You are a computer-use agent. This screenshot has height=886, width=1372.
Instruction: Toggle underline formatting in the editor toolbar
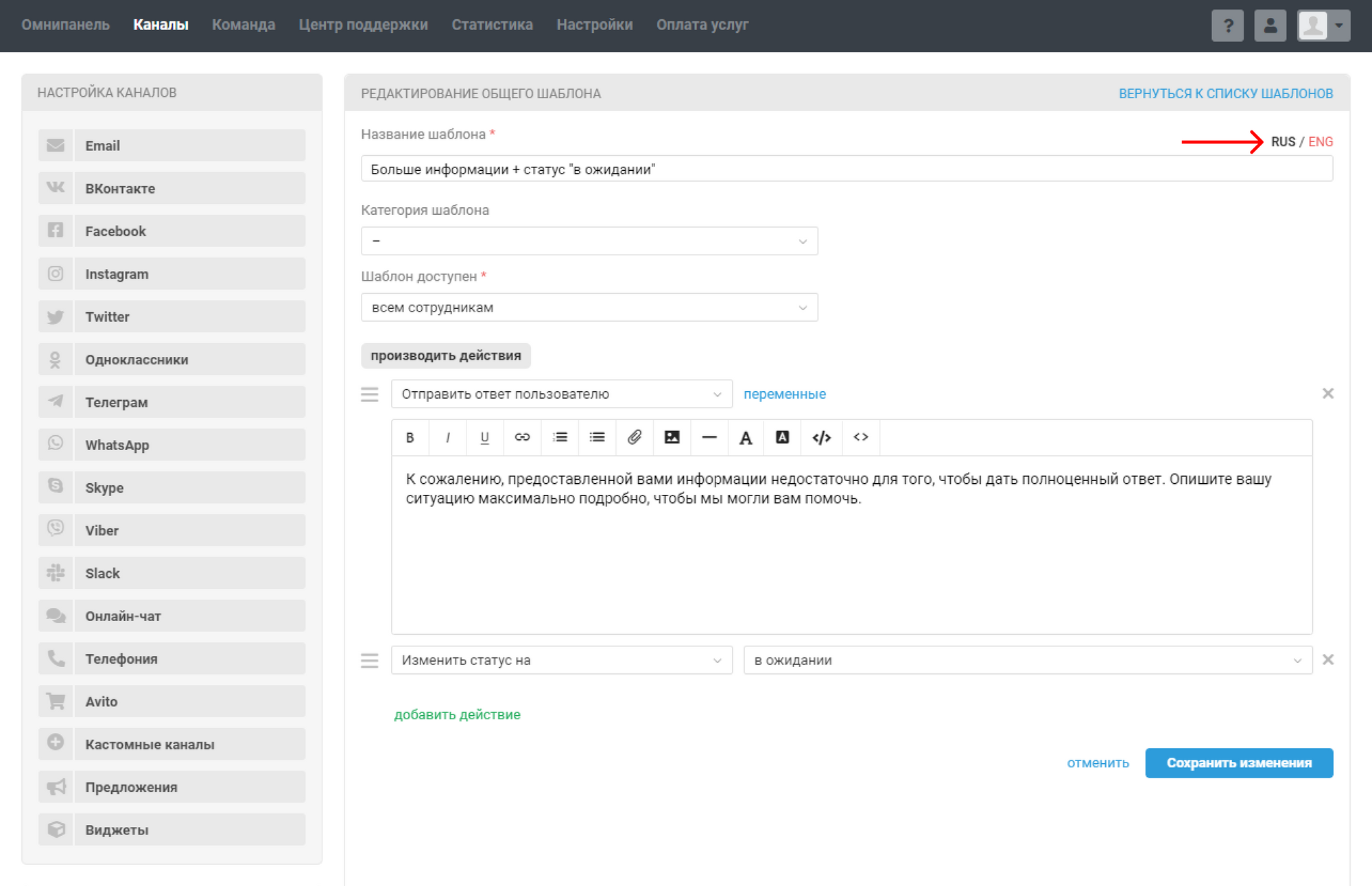pyautogui.click(x=484, y=437)
